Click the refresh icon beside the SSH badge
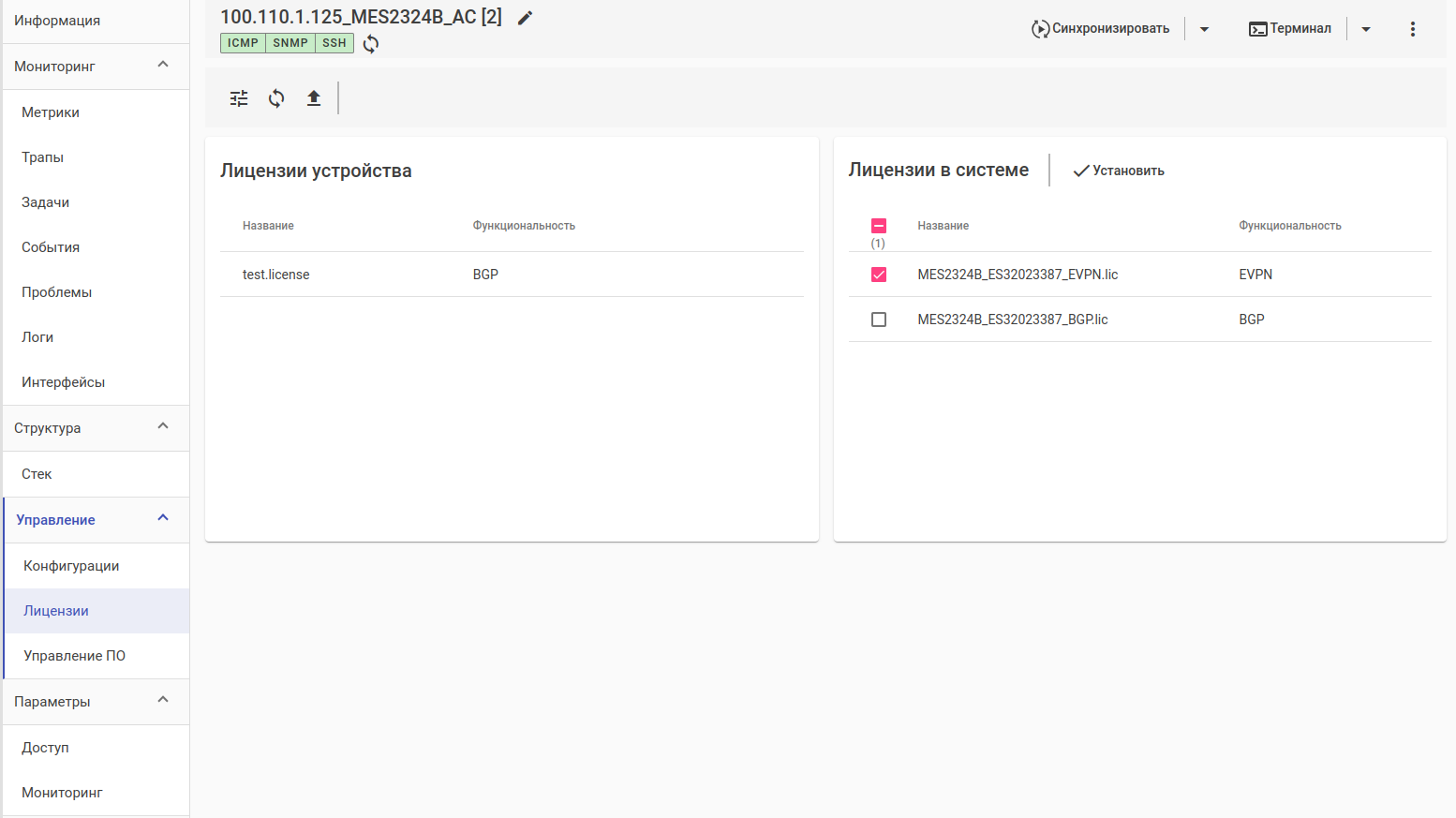Image resolution: width=1456 pixels, height=818 pixels. tap(371, 44)
